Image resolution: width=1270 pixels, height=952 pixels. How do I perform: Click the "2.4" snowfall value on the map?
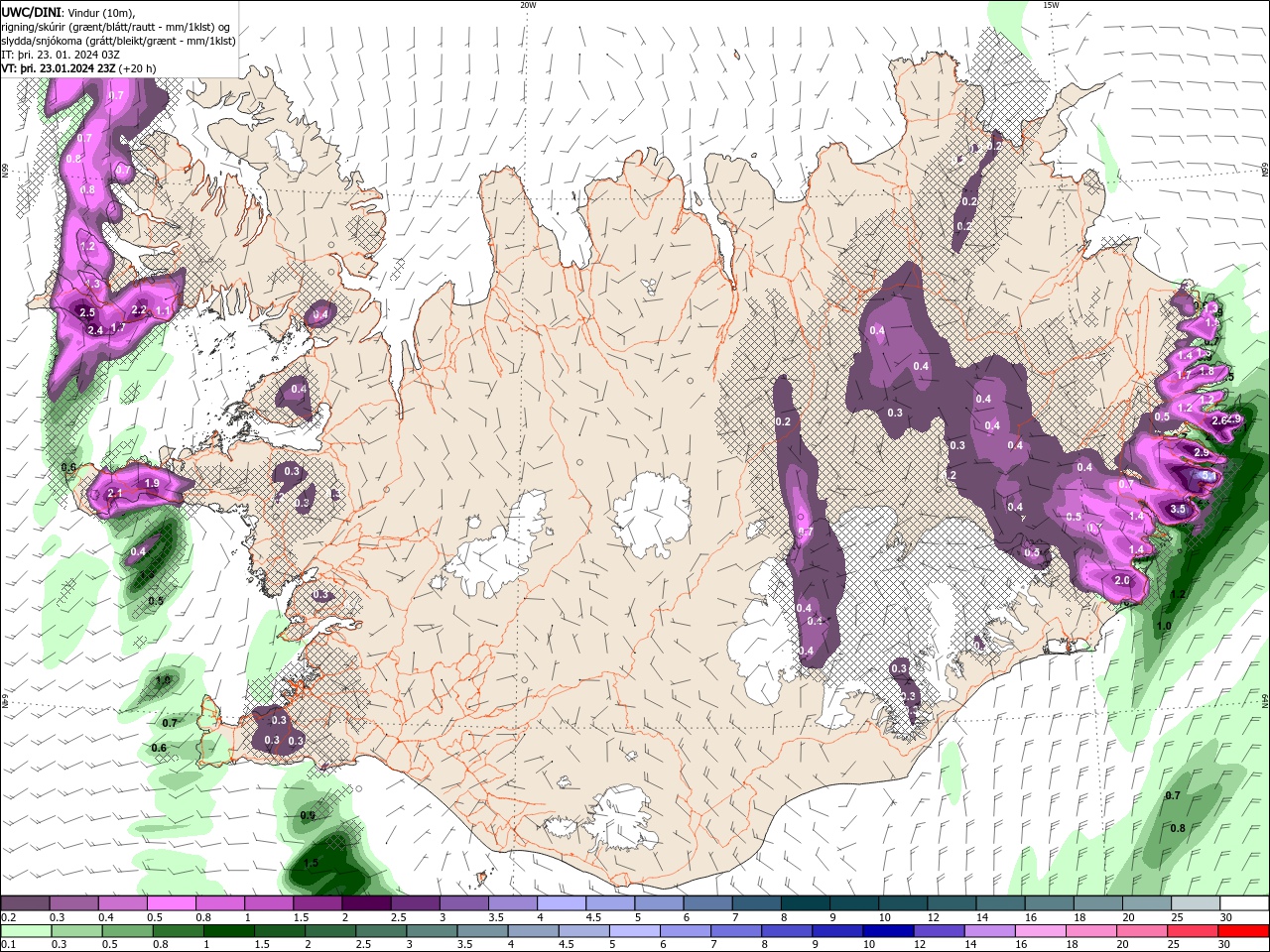coord(95,330)
